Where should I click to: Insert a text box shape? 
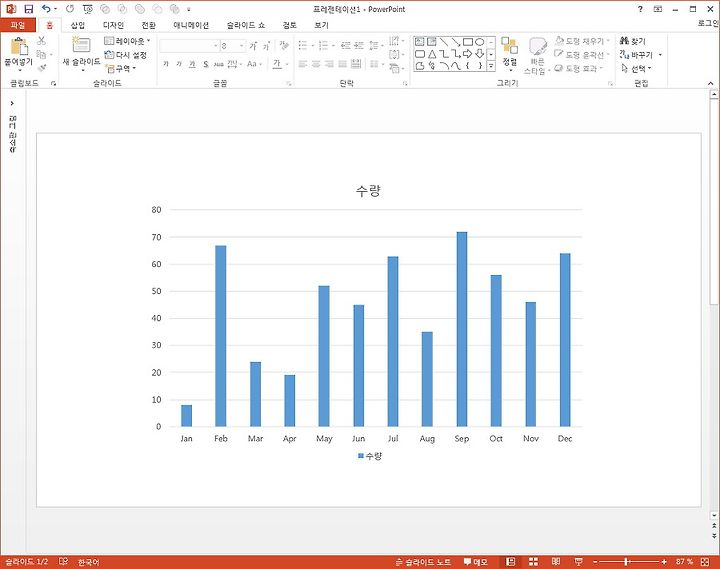(420, 42)
